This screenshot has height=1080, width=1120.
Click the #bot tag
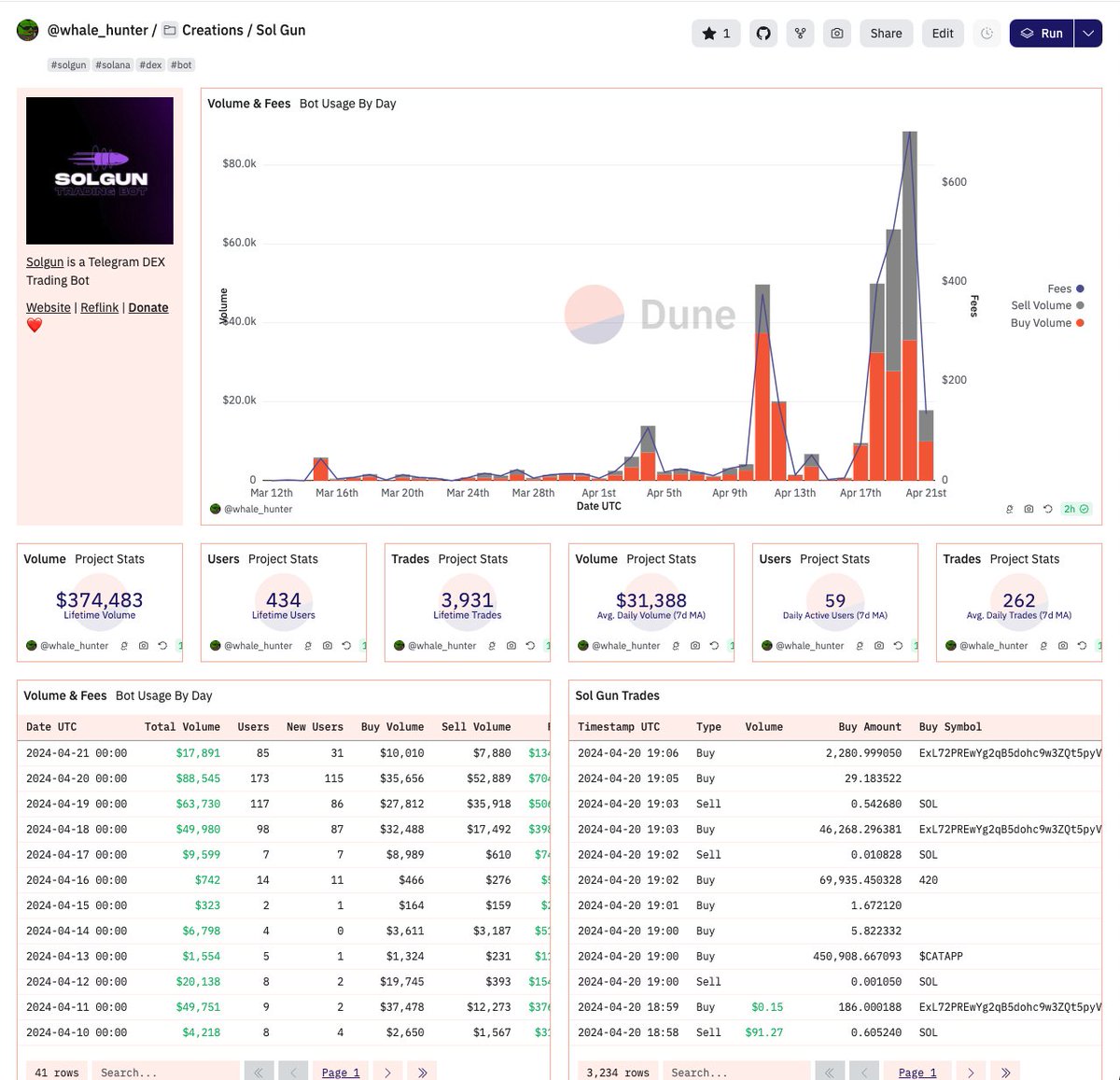(181, 65)
